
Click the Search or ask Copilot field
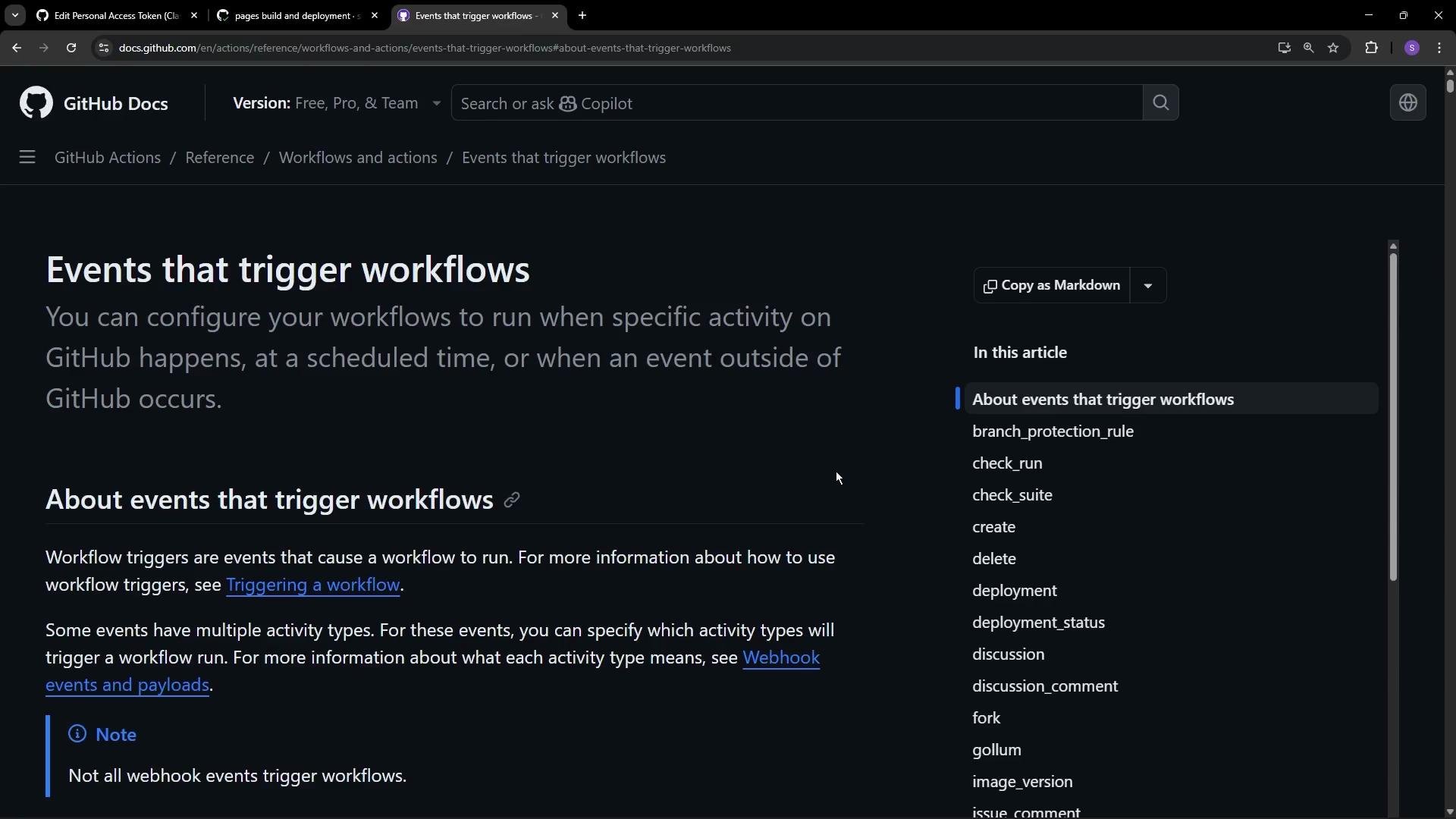796,103
